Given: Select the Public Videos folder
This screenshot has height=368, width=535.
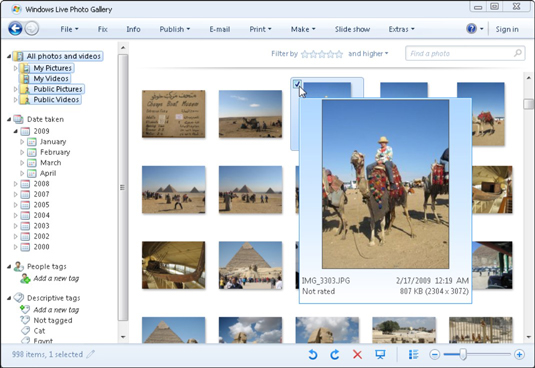Looking at the screenshot, I should [56, 100].
